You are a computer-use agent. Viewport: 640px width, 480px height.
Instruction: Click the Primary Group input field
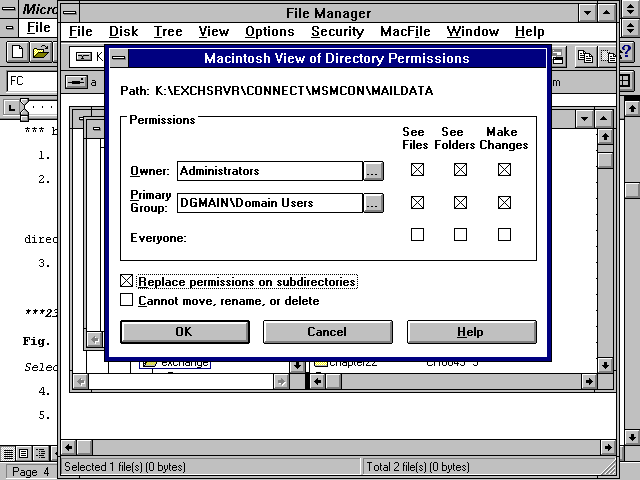click(x=270, y=203)
